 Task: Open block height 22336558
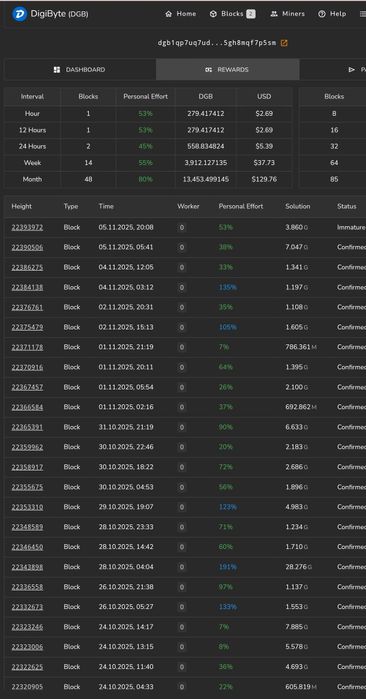tap(27, 587)
